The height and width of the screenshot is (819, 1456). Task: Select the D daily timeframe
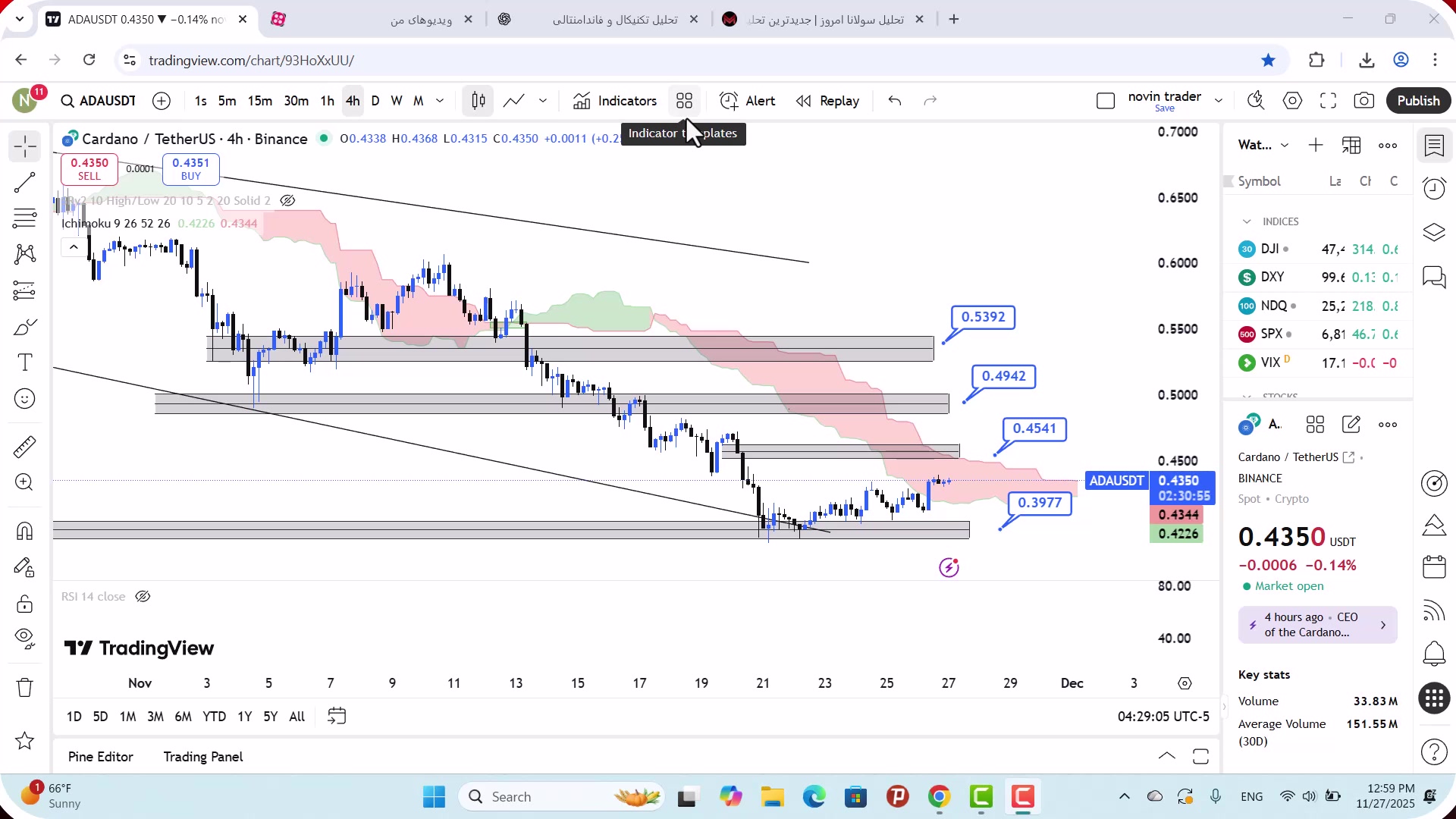pyautogui.click(x=375, y=101)
